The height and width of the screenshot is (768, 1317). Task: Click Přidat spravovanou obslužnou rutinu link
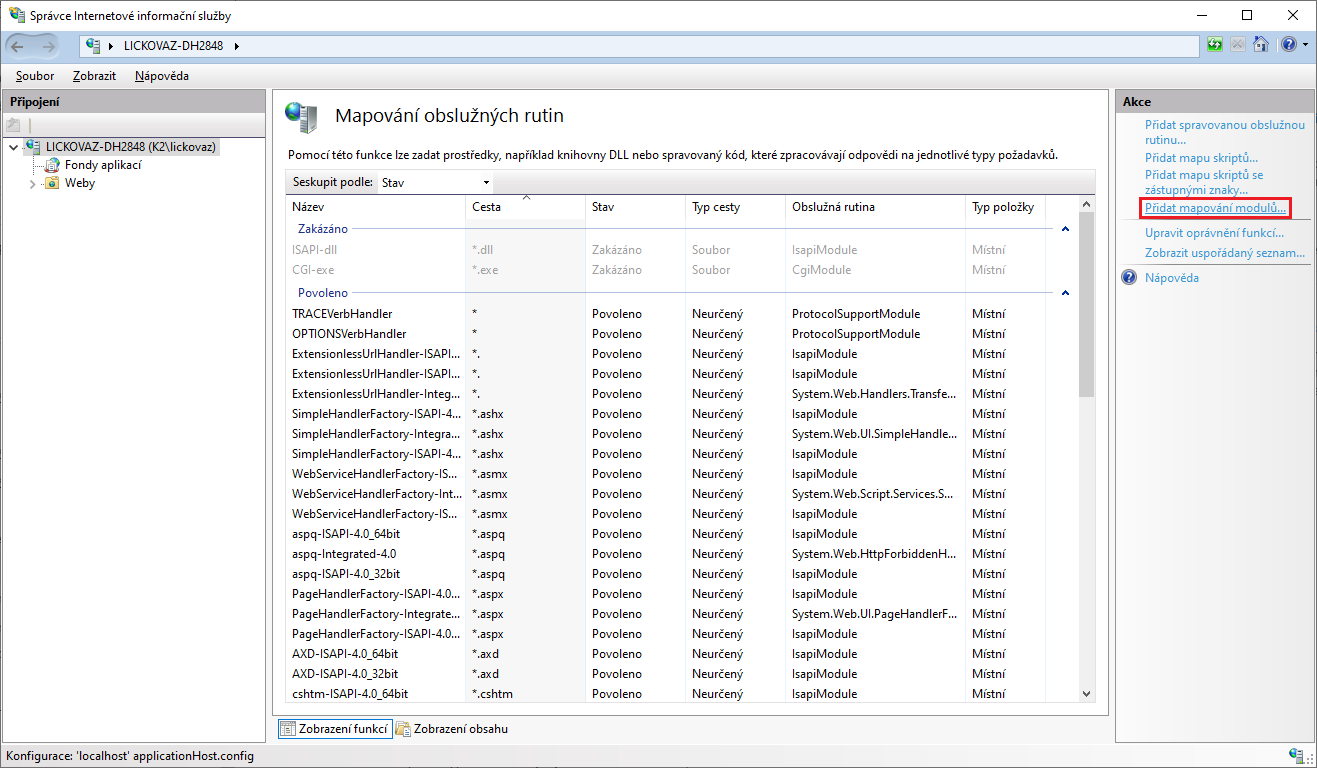(1225, 132)
